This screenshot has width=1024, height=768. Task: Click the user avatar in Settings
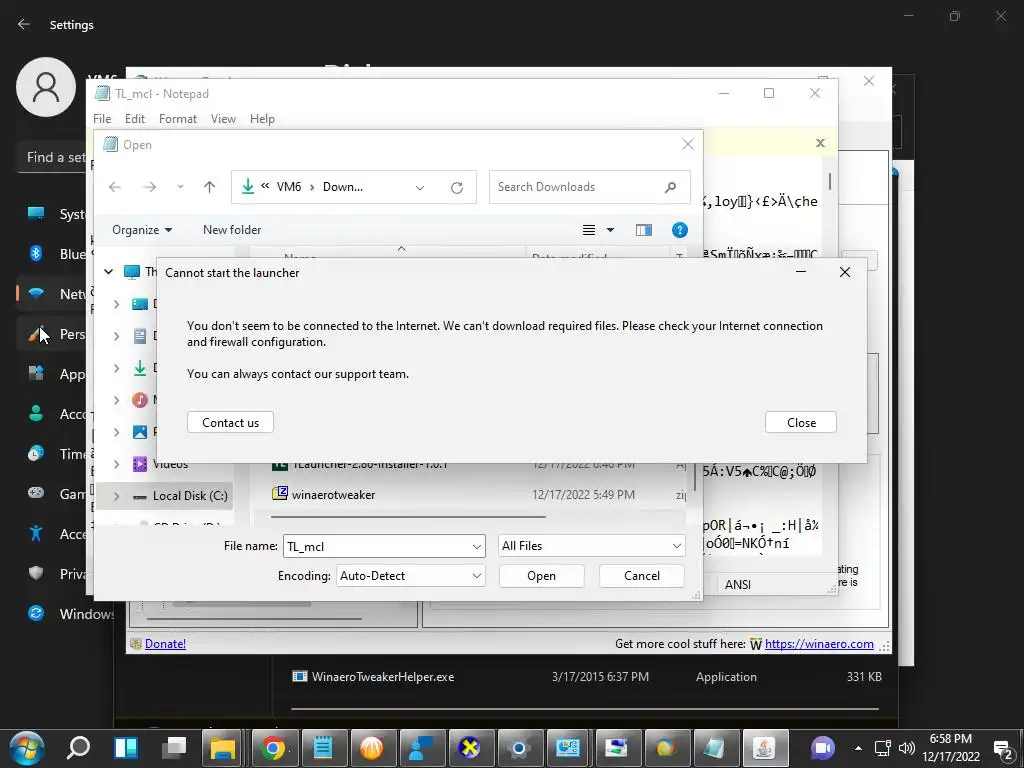46,87
